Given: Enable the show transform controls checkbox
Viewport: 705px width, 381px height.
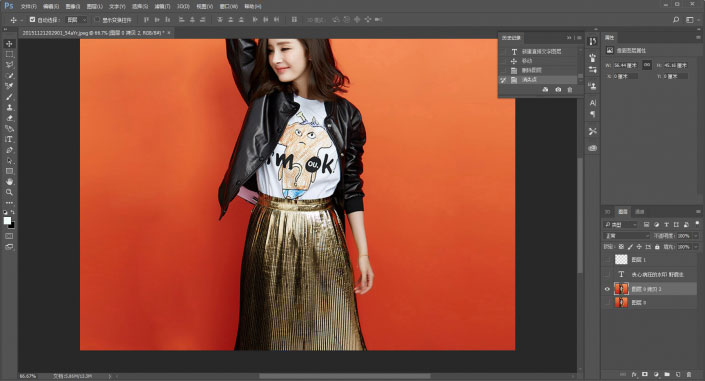Looking at the screenshot, I should click(97, 20).
